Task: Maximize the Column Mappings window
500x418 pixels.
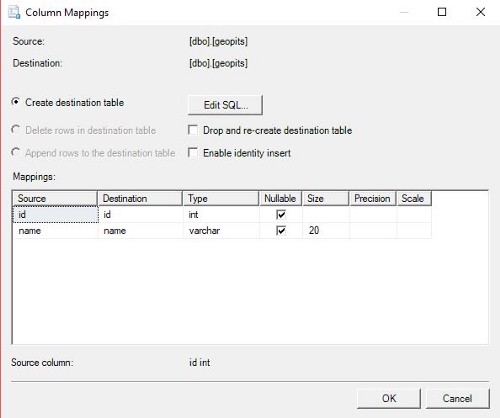Action: coord(442,12)
